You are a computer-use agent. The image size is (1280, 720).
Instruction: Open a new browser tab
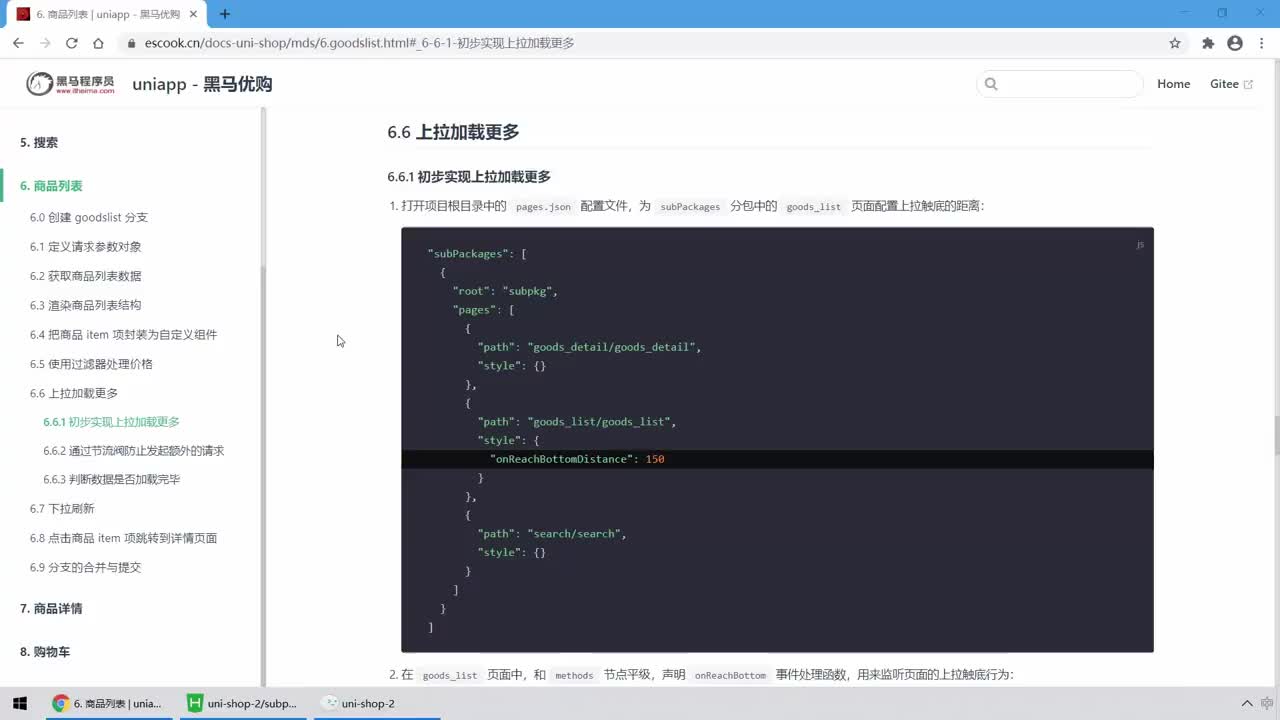[x=225, y=14]
